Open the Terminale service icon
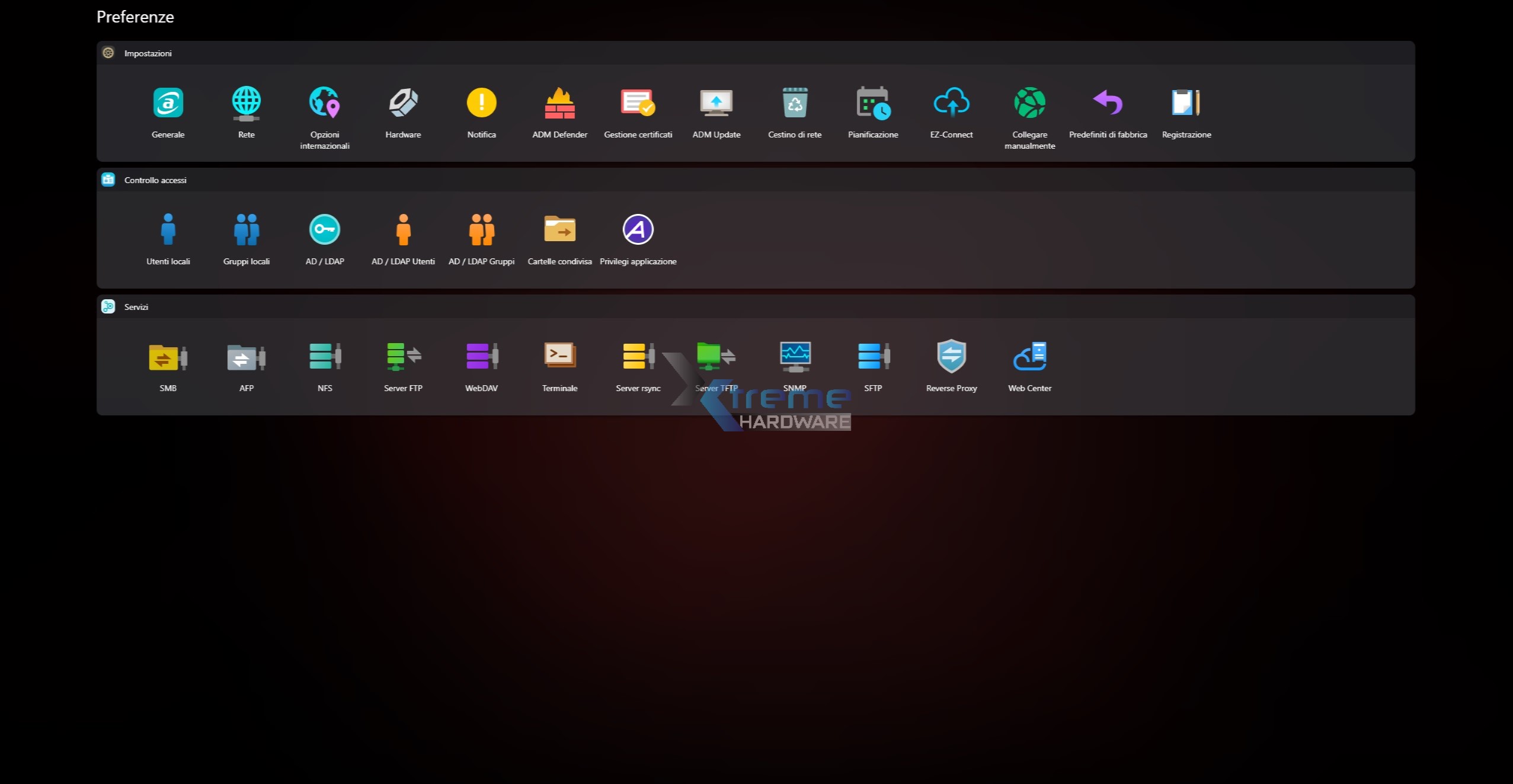Image resolution: width=1513 pixels, height=784 pixels. tap(559, 357)
